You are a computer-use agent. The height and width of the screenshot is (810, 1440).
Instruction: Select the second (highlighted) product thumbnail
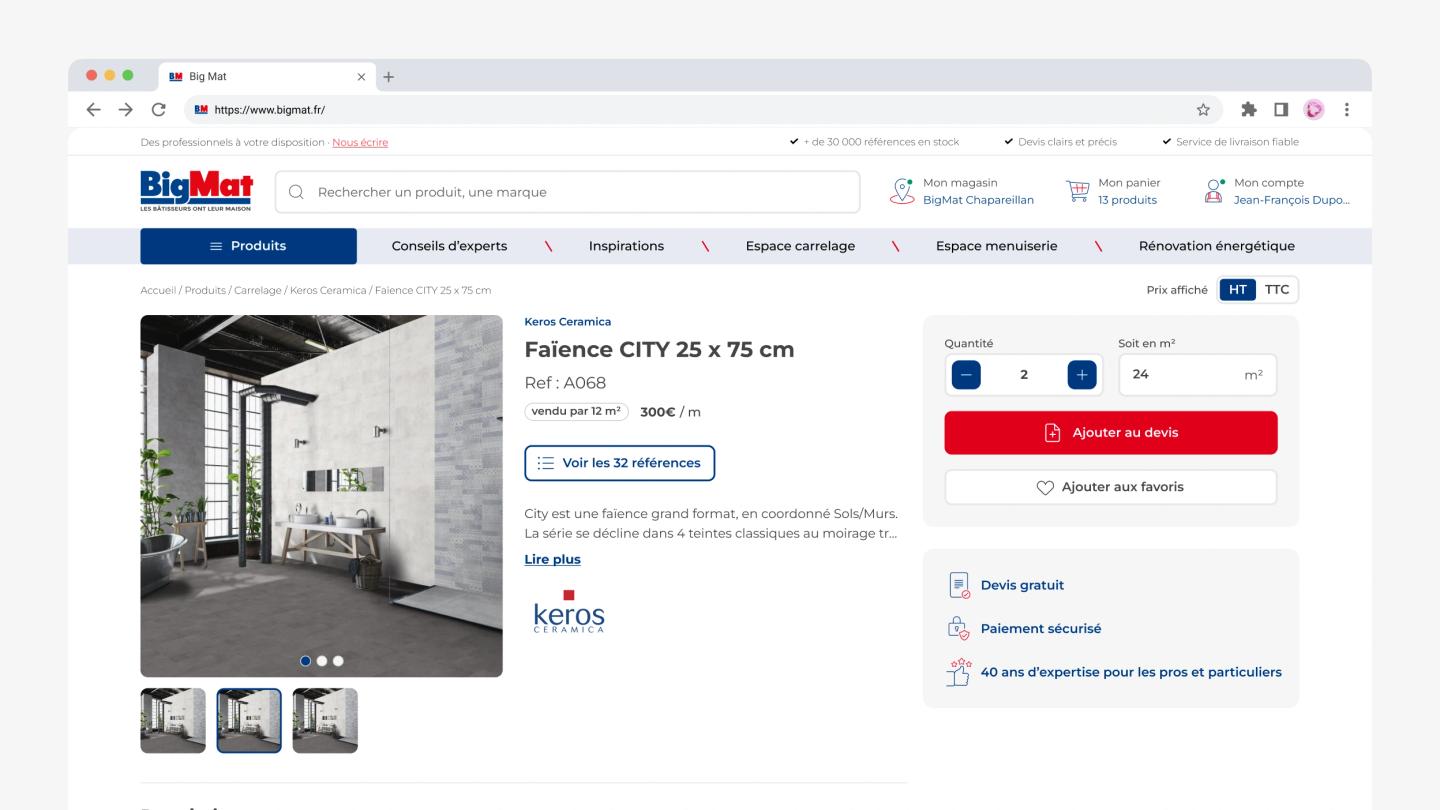point(249,720)
